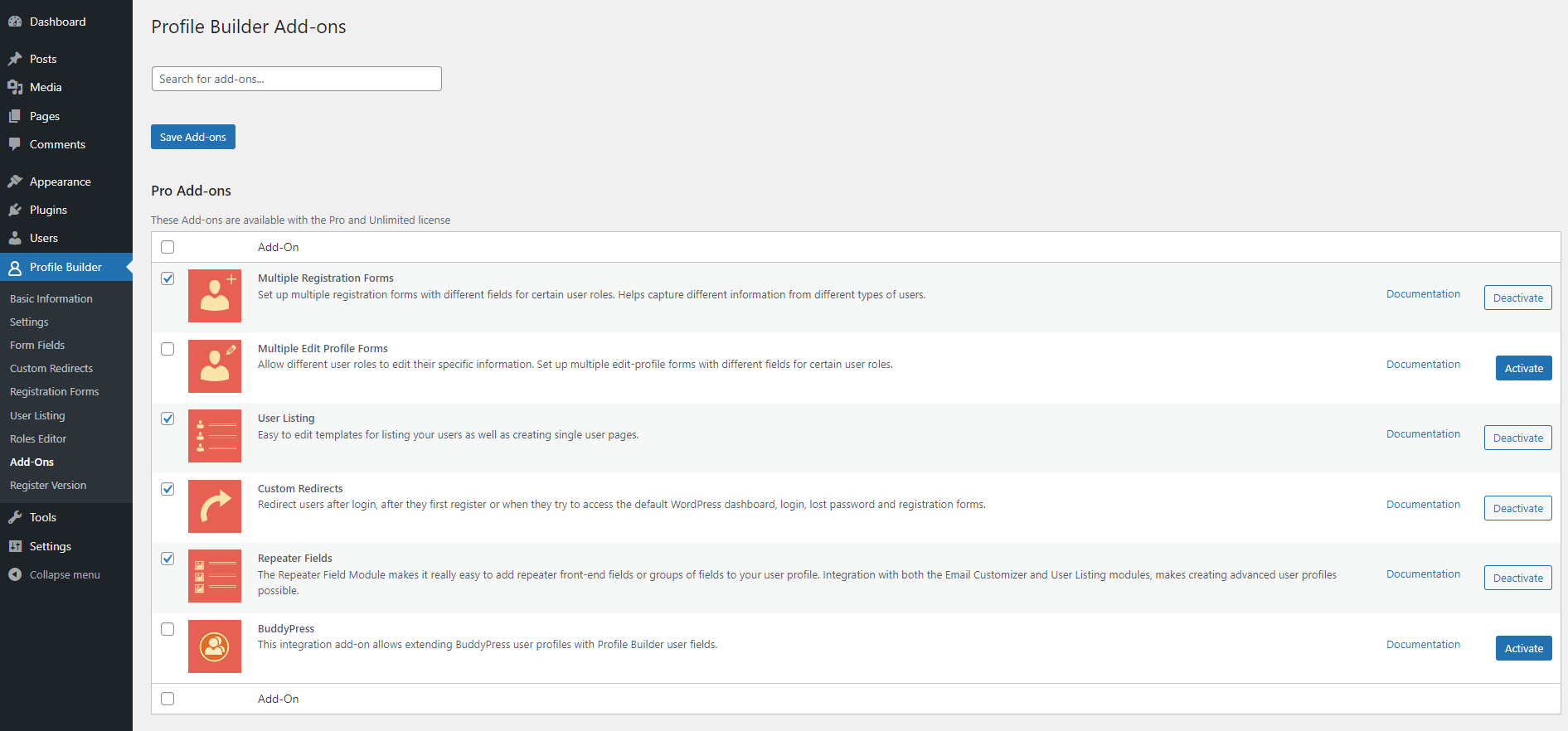The width and height of the screenshot is (1568, 731).
Task: Open Documentation link for Custom Redirects
Action: click(1423, 504)
